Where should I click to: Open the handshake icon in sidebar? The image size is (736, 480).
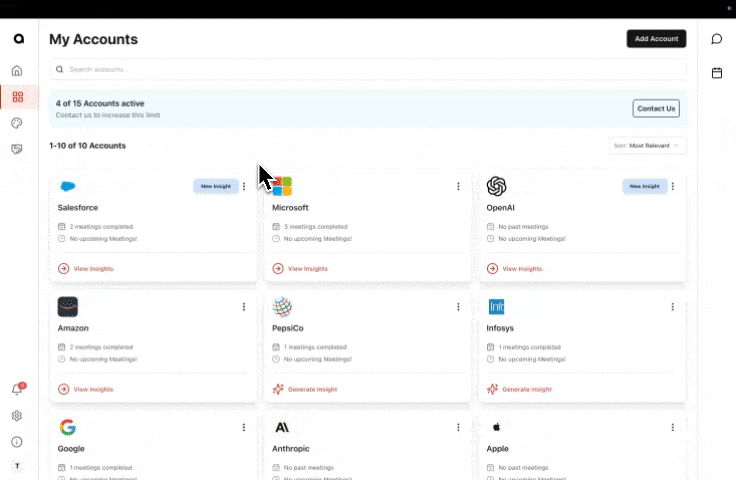[x=17, y=149]
